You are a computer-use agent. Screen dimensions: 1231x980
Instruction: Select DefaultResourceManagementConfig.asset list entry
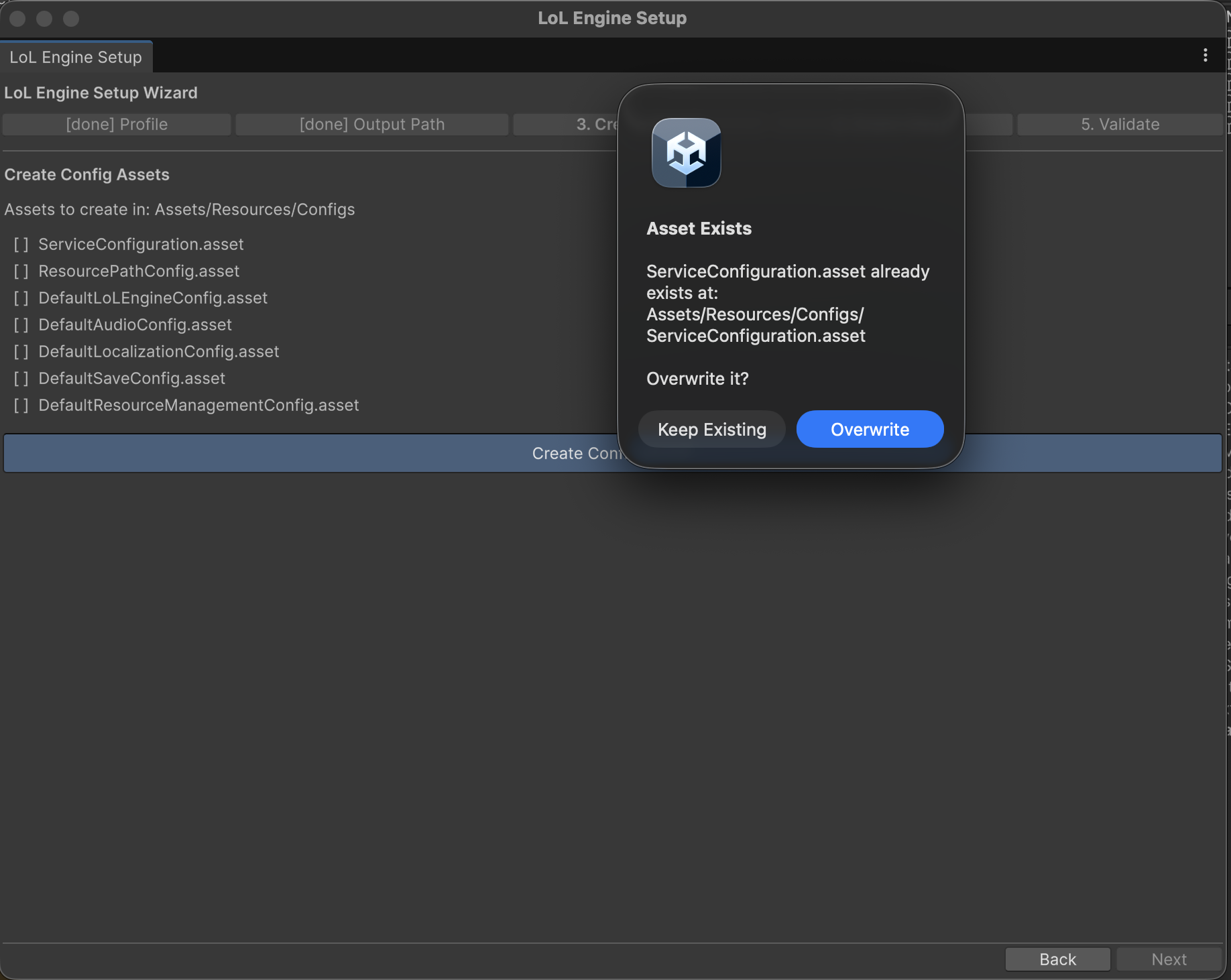(186, 405)
